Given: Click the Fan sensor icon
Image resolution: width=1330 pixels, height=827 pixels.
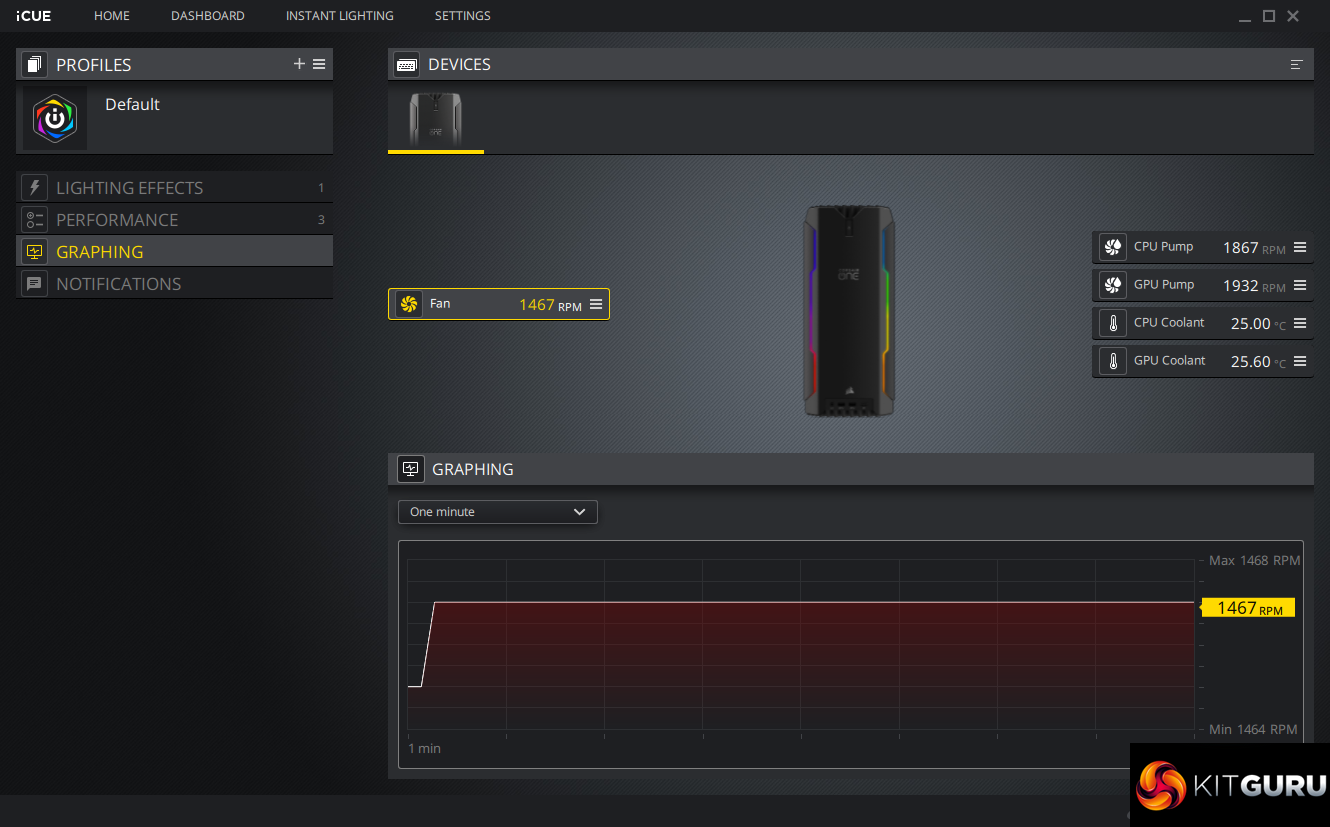Looking at the screenshot, I should tap(408, 304).
